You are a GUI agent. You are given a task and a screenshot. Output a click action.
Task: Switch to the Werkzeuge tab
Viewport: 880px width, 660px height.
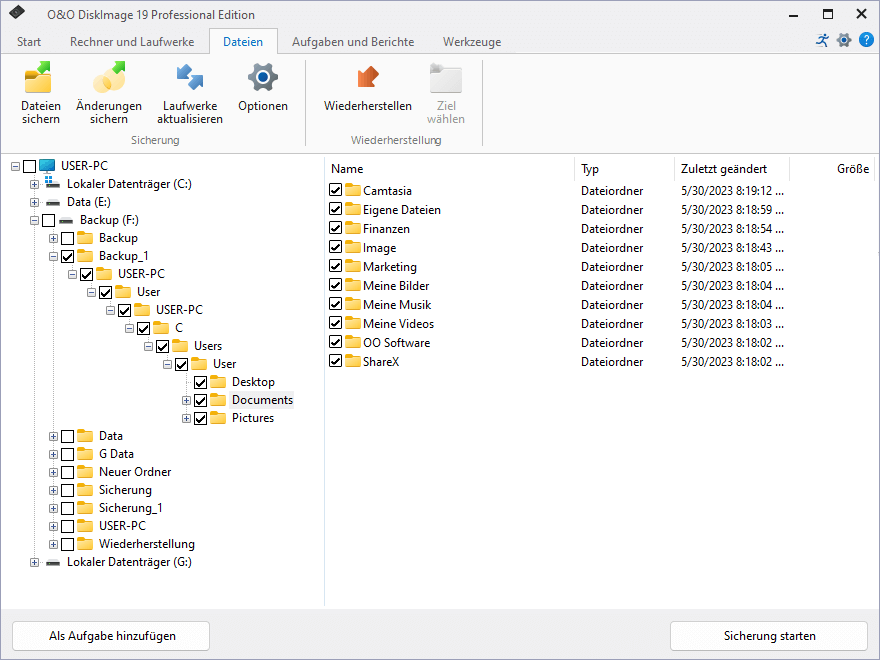click(472, 42)
